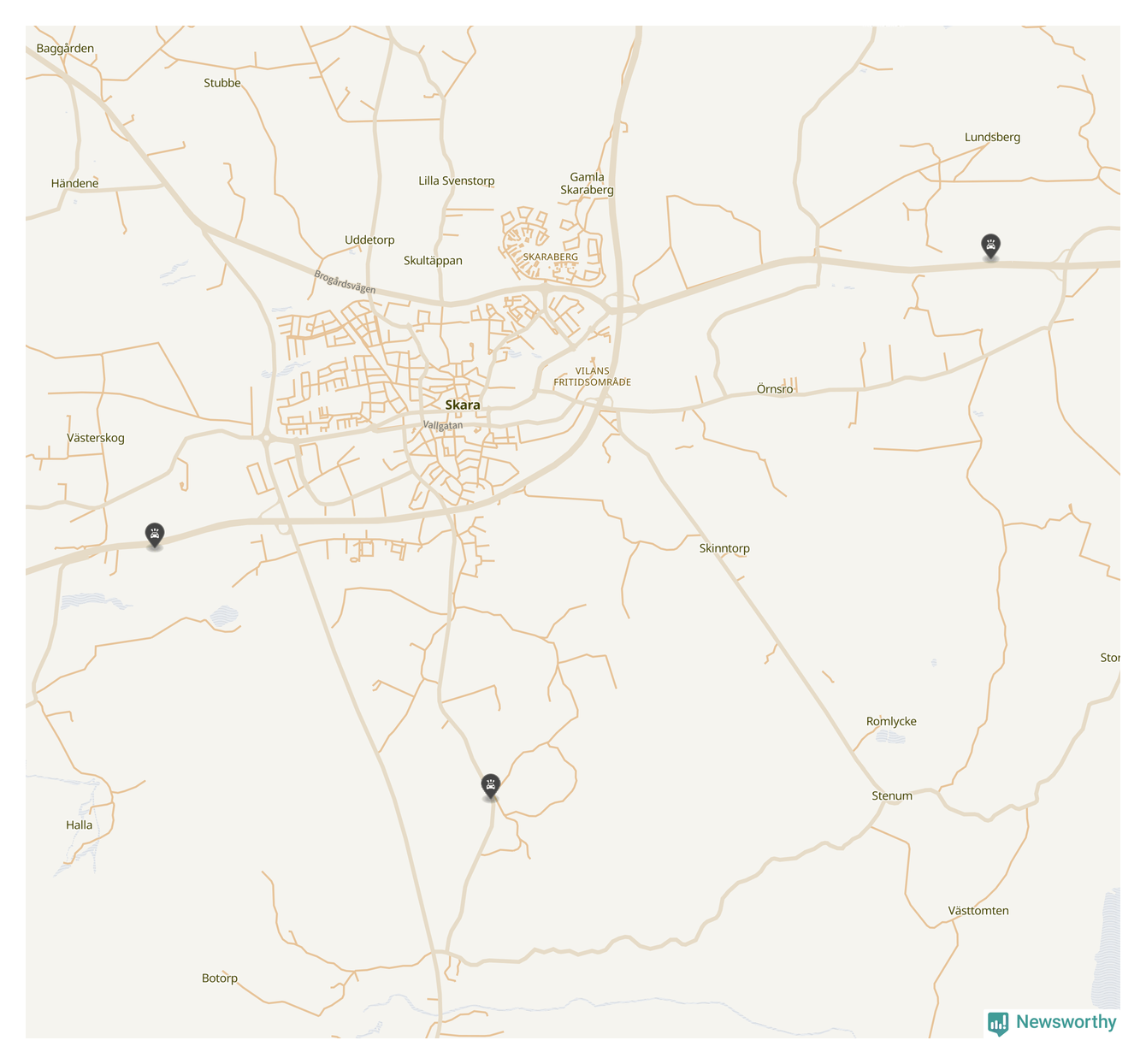This screenshot has width=1146, height=1064.
Task: Select the Stenum label on the map
Action: 892,795
